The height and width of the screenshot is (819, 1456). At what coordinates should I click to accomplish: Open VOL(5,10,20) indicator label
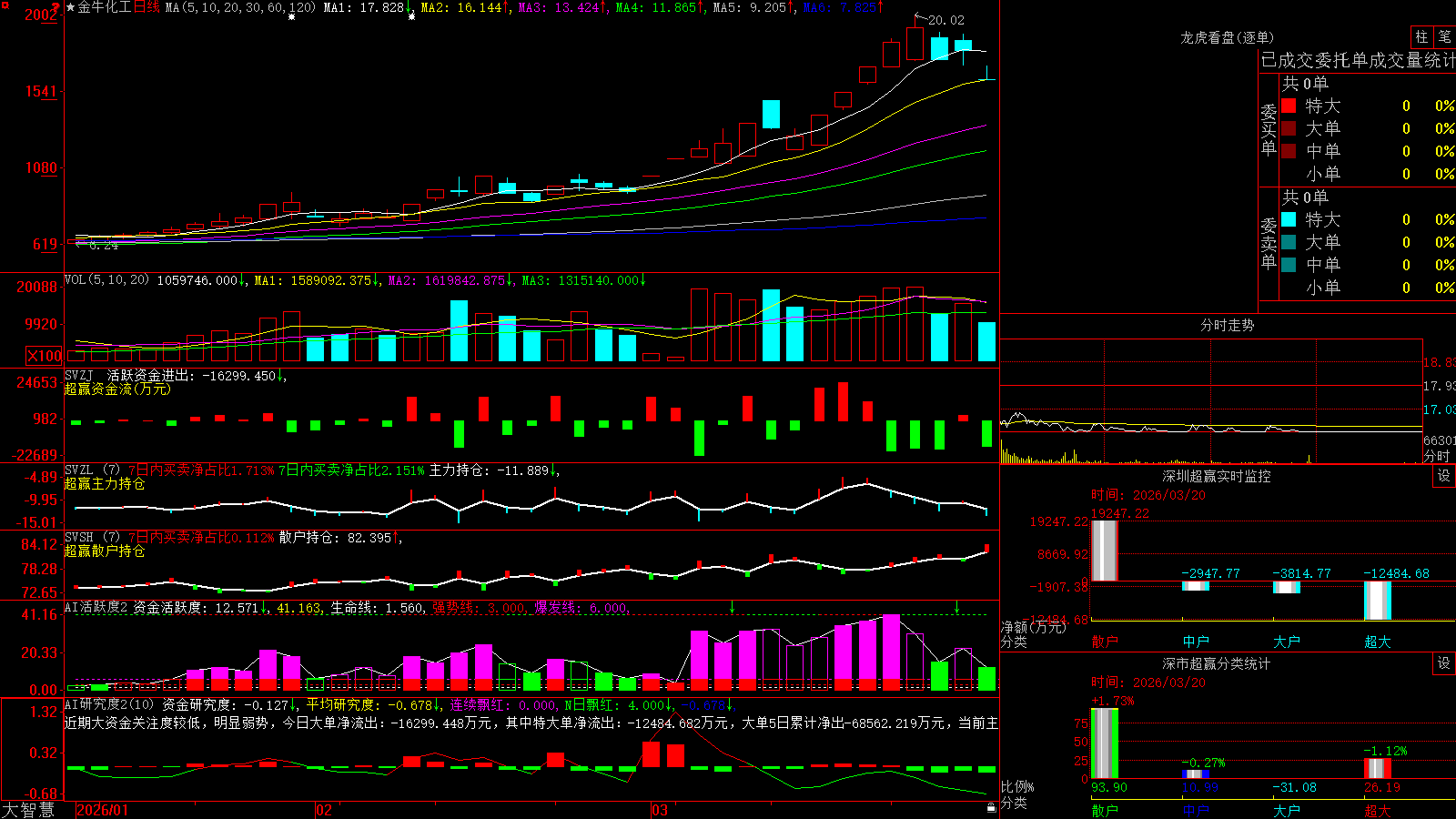(107, 280)
